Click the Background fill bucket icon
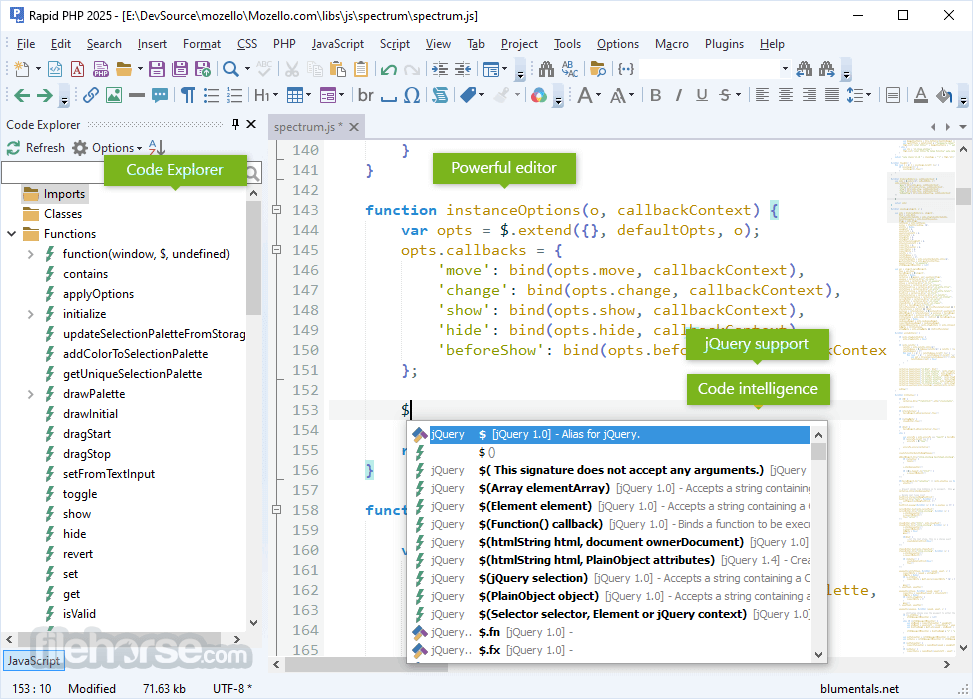973x699 pixels. [x=944, y=95]
